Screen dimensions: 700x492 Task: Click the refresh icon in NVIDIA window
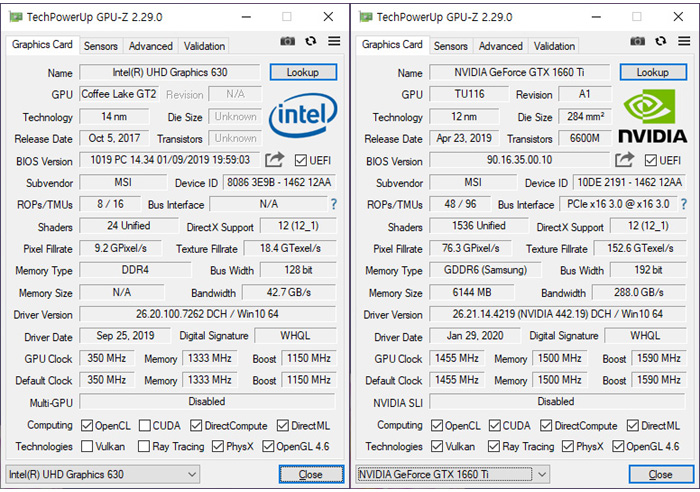[661, 41]
